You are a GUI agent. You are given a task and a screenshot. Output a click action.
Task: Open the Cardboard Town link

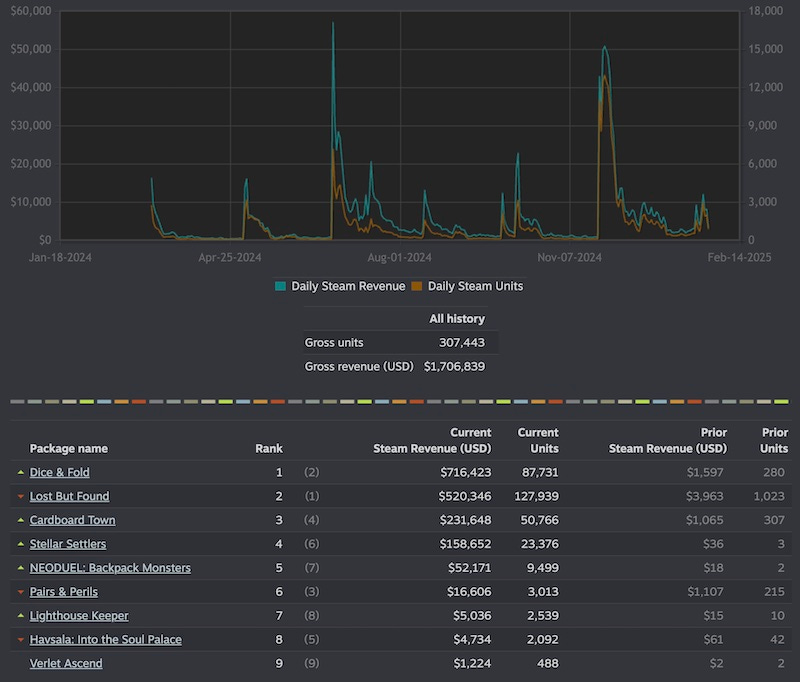[72, 520]
